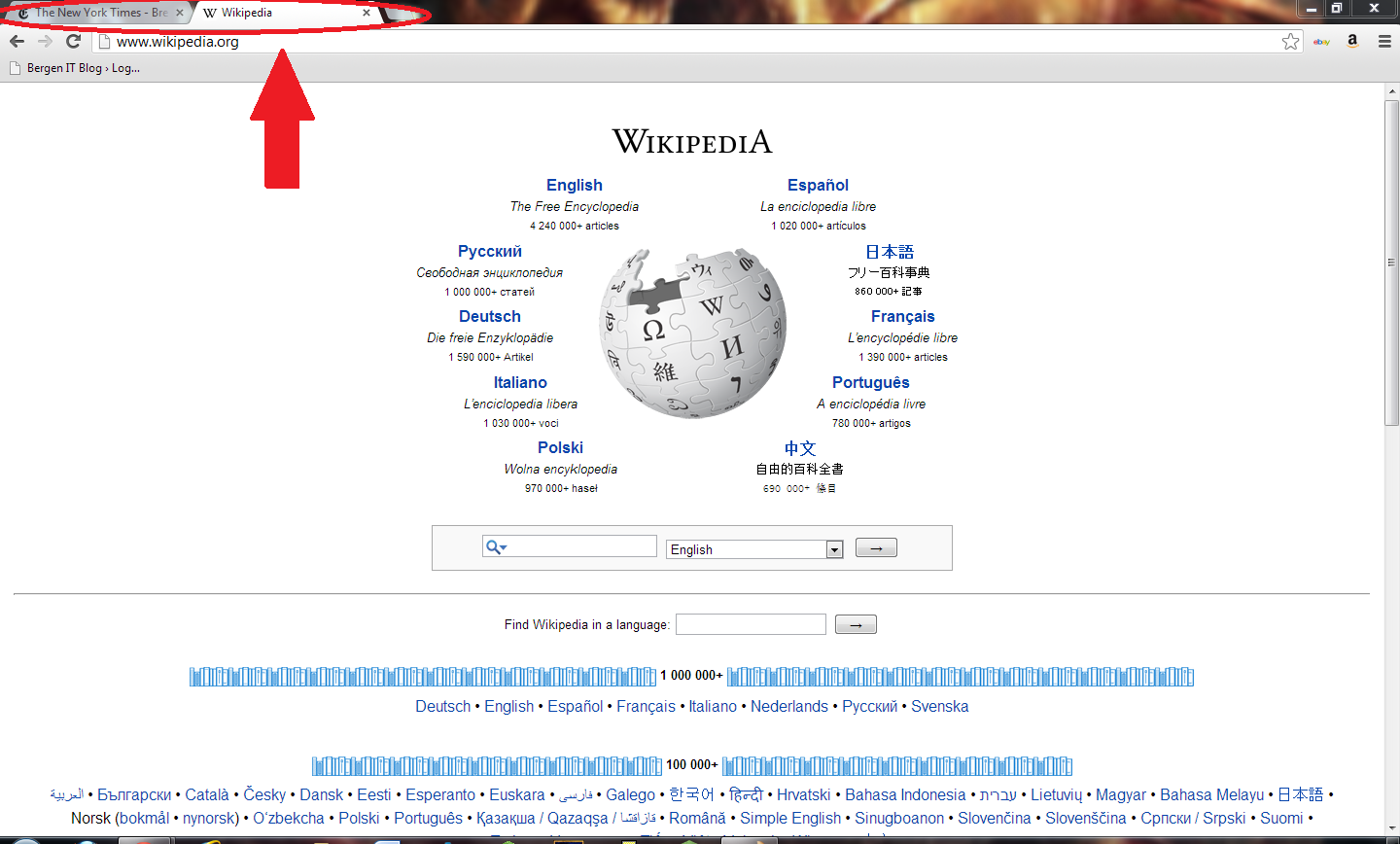Open Français Wikipedia from the globe ring
The height and width of the screenshot is (844, 1400).
[x=902, y=316]
